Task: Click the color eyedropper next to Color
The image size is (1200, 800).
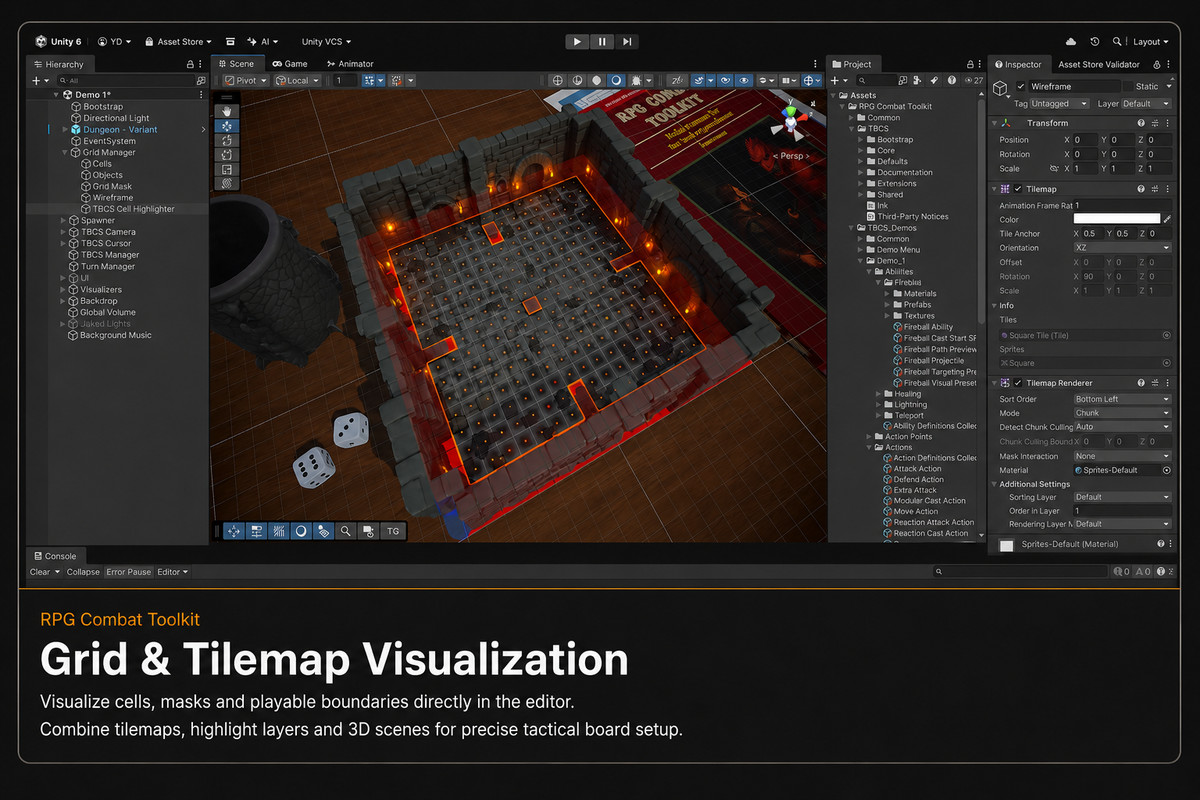Action: coord(1166,218)
